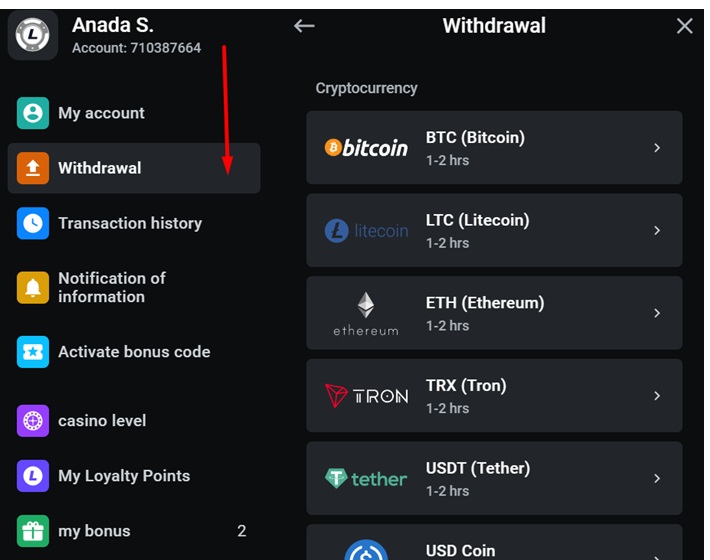Image resolution: width=710 pixels, height=560 pixels.
Task: Click the My account person icon
Action: click(x=33, y=113)
